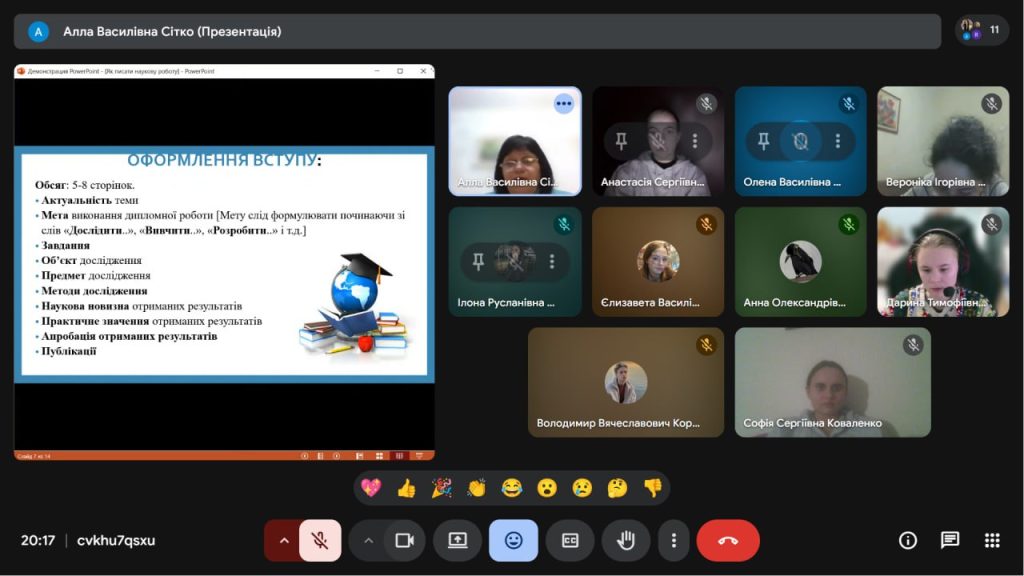This screenshot has height=576, width=1024.
Task: Close the emoji reactions picker button
Action: pos(513,540)
